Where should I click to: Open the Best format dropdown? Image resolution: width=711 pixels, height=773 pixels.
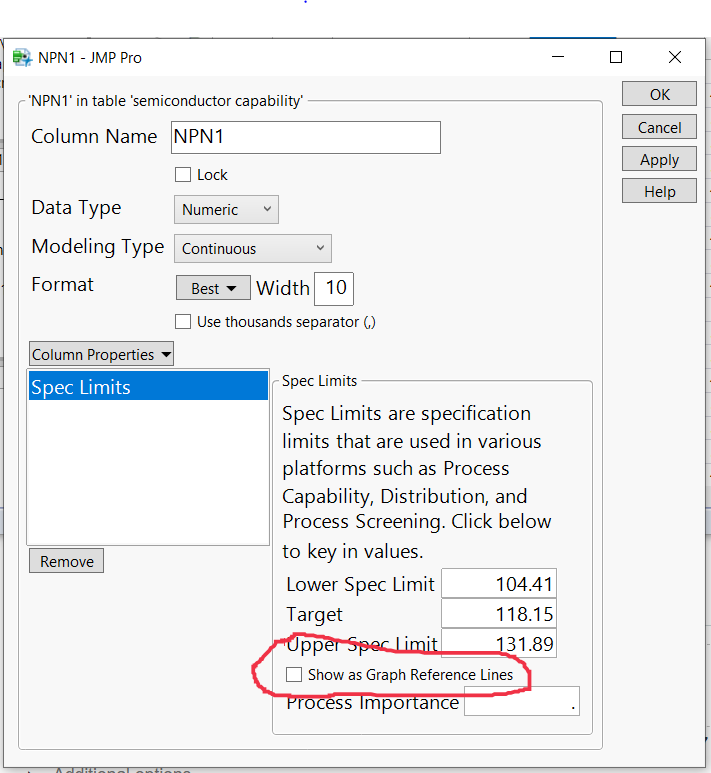(x=213, y=289)
